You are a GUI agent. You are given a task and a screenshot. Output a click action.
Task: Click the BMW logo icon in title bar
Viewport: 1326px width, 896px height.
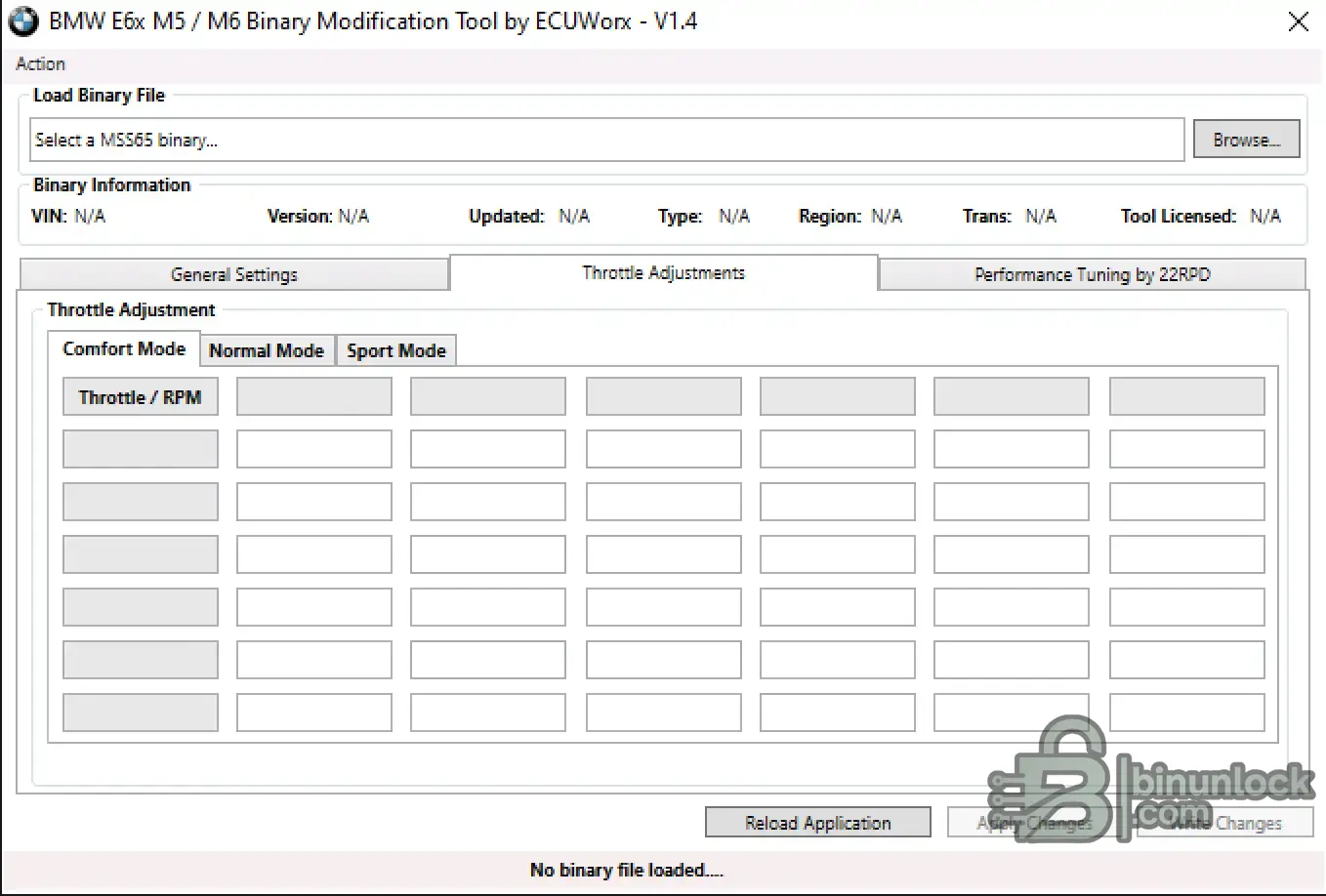pos(23,21)
